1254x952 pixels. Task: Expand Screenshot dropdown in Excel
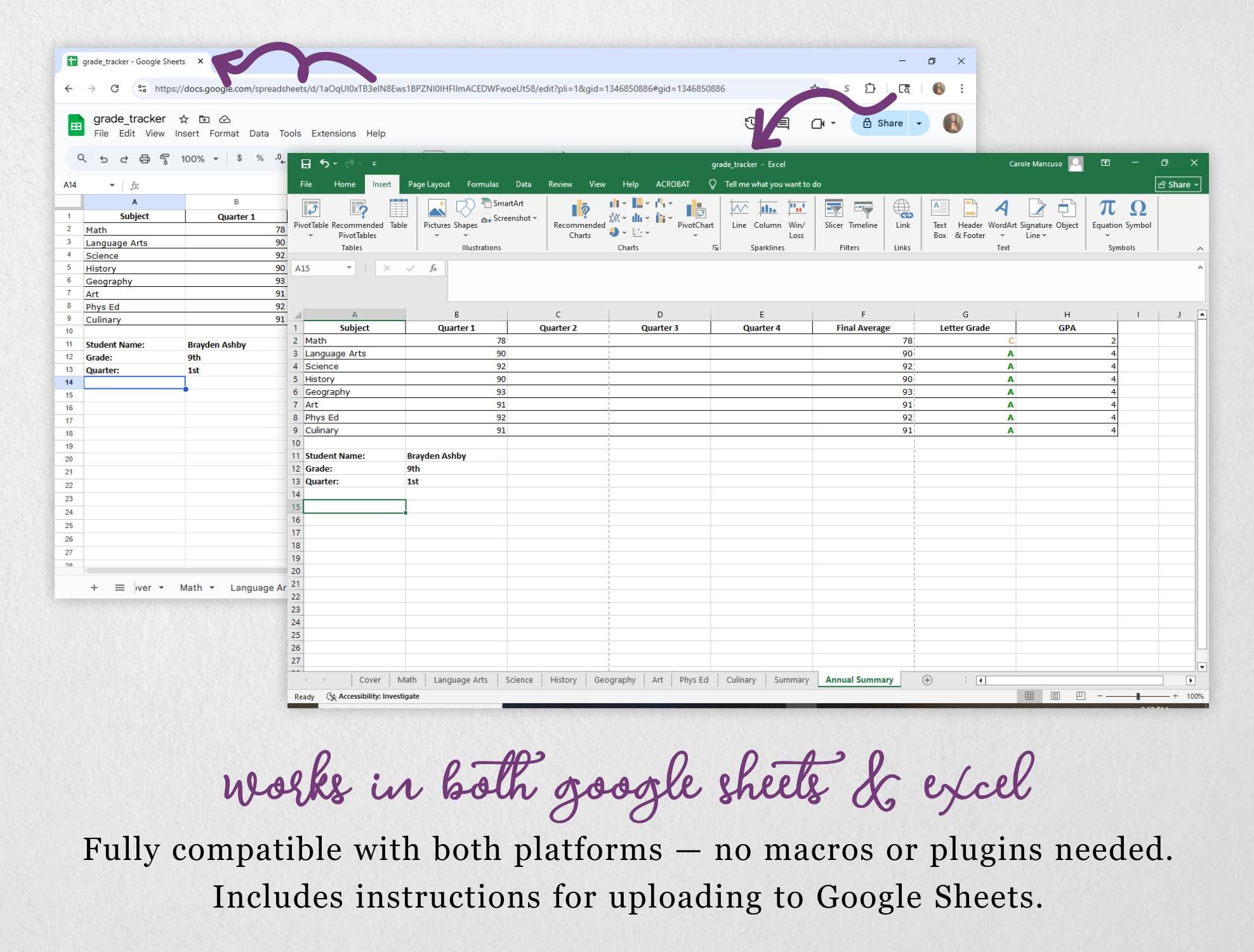click(x=535, y=218)
